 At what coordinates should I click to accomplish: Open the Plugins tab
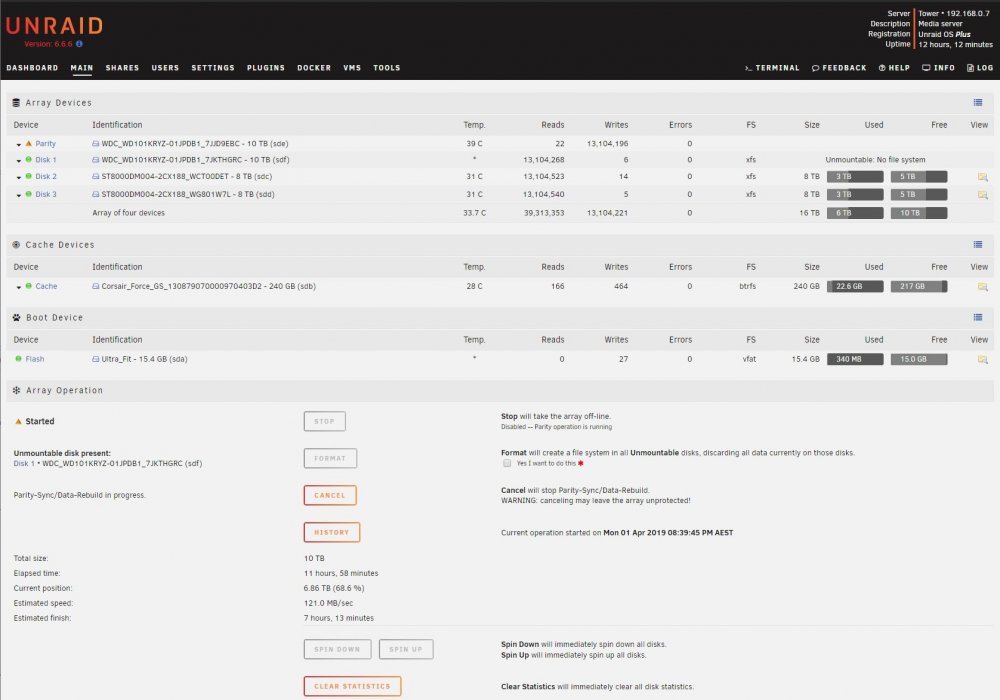(x=266, y=68)
